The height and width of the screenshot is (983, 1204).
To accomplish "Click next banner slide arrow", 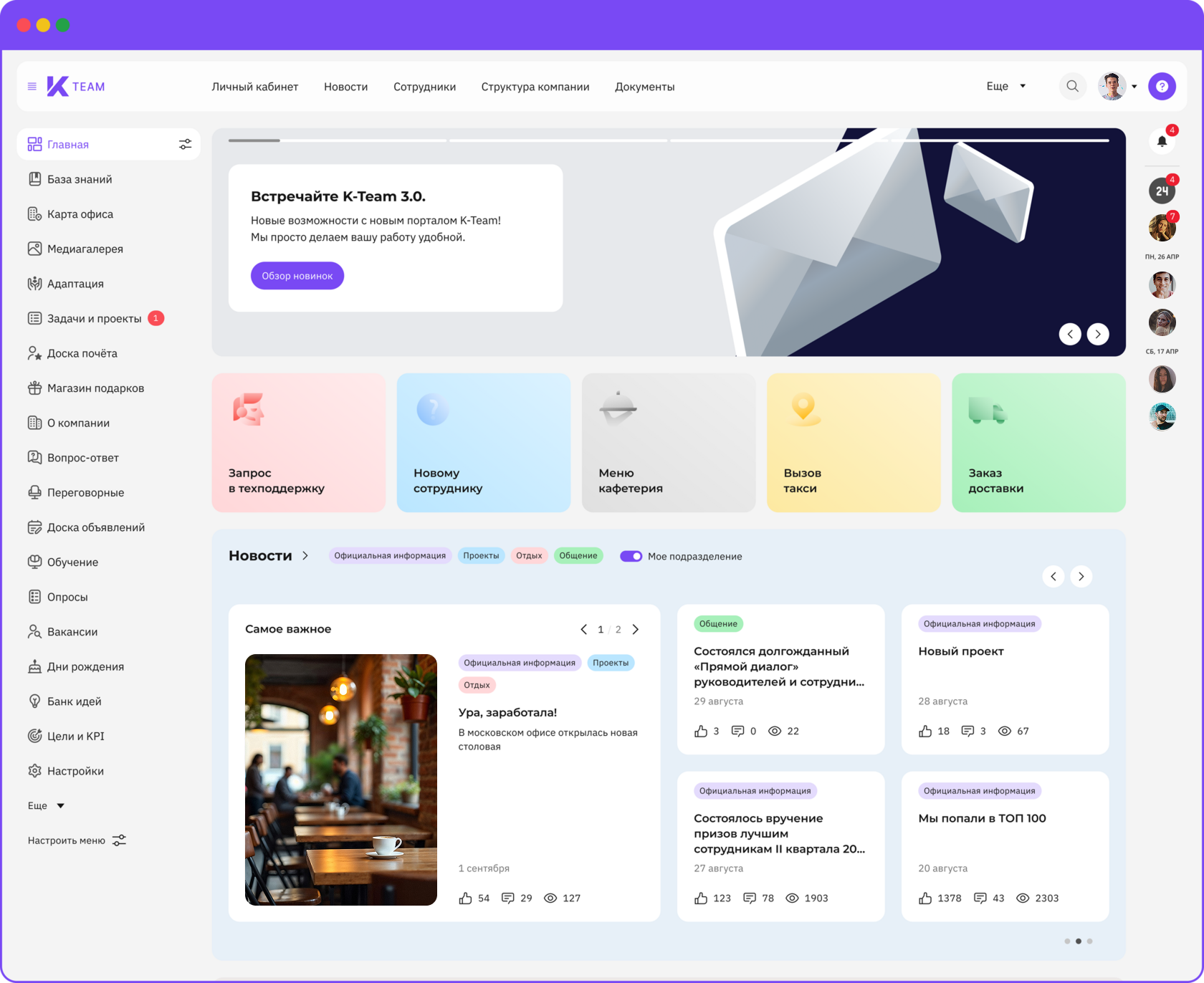I will click(1098, 334).
